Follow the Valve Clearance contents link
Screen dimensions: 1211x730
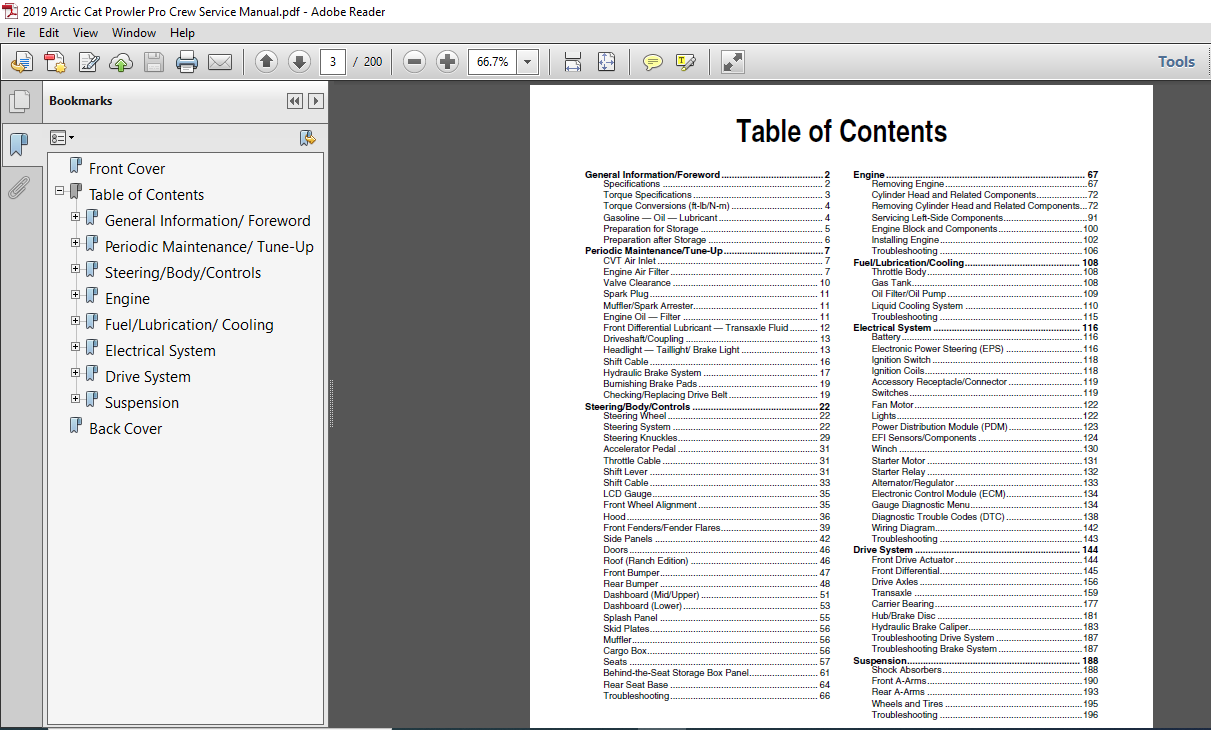pyautogui.click(x=716, y=283)
